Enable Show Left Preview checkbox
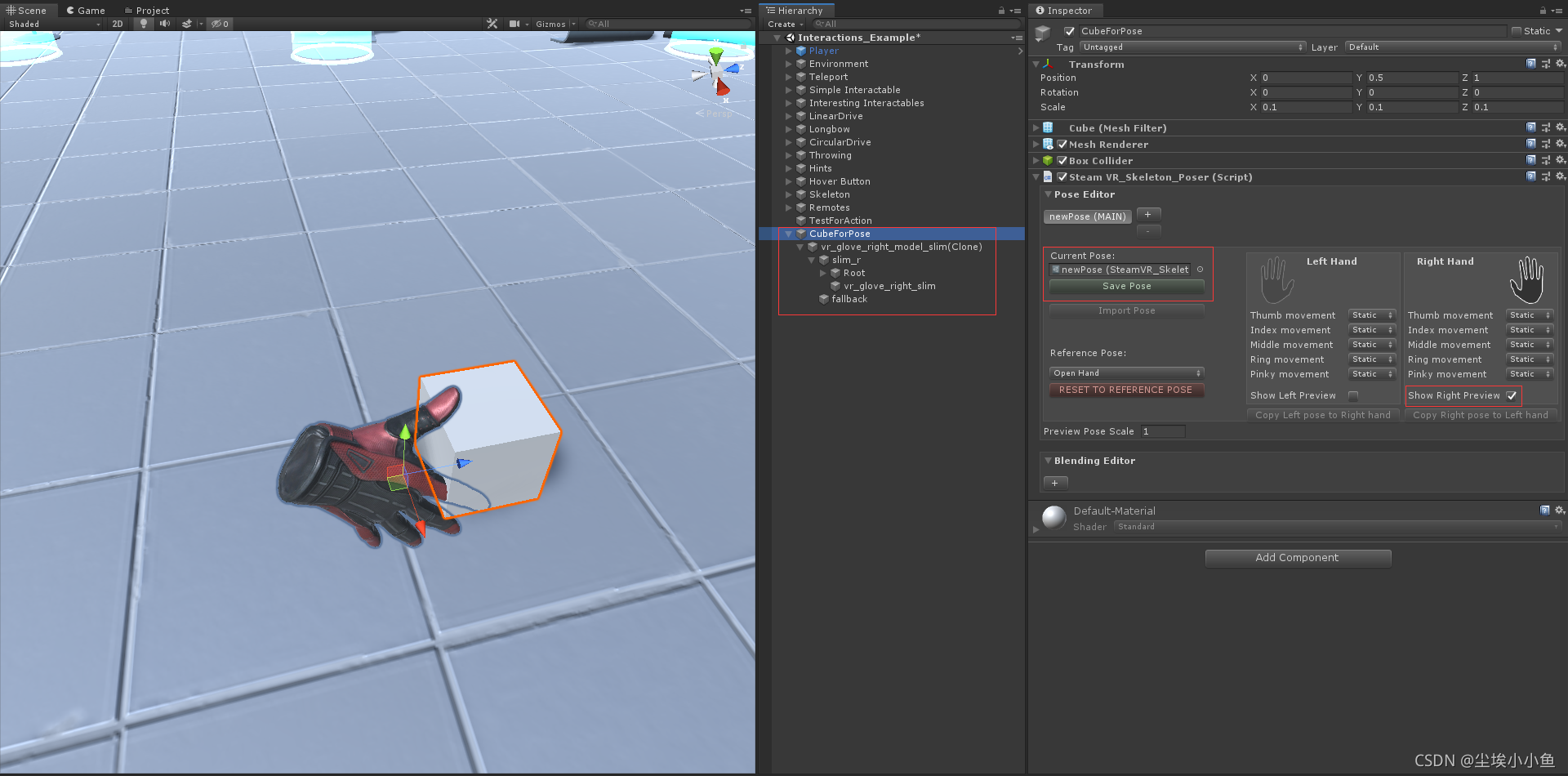 pos(1353,395)
